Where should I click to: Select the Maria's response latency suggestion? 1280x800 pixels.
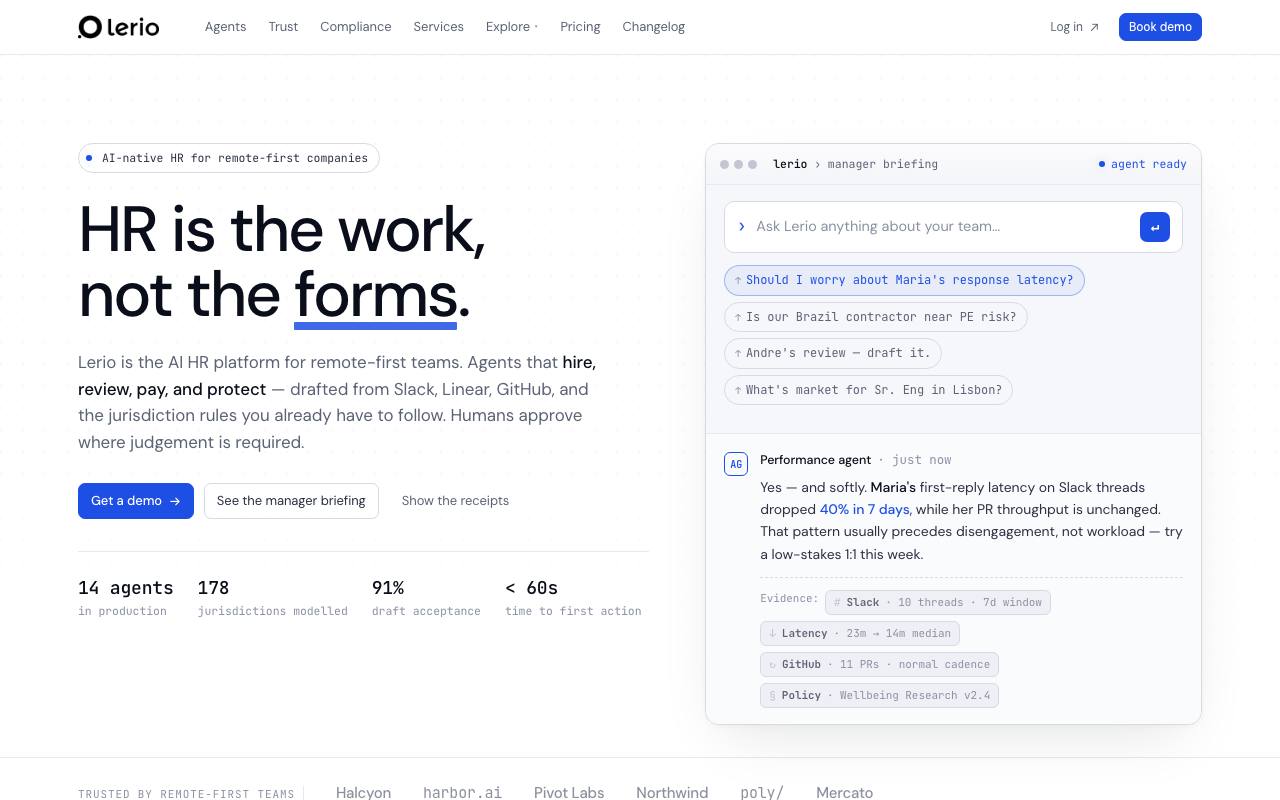pyautogui.click(x=904, y=280)
